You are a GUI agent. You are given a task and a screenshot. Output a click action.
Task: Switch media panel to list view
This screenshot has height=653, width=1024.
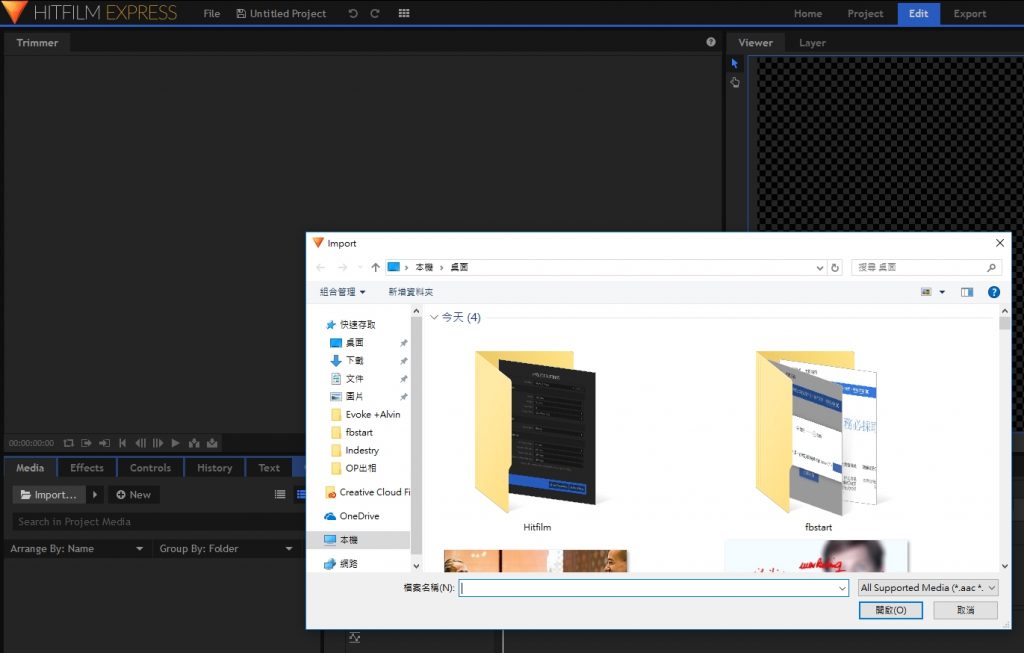click(280, 494)
